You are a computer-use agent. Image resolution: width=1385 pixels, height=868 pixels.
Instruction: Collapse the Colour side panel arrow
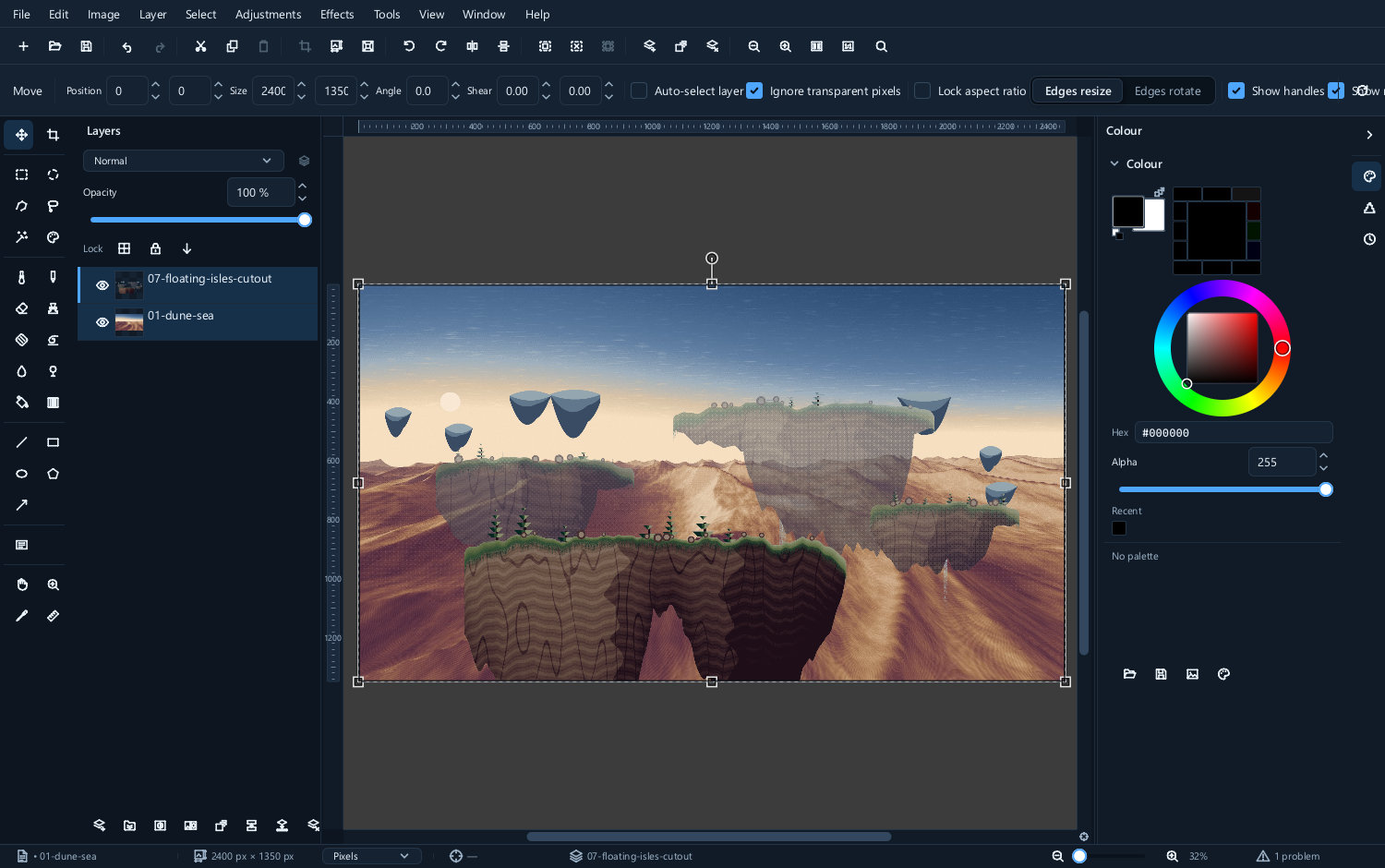(x=1368, y=135)
